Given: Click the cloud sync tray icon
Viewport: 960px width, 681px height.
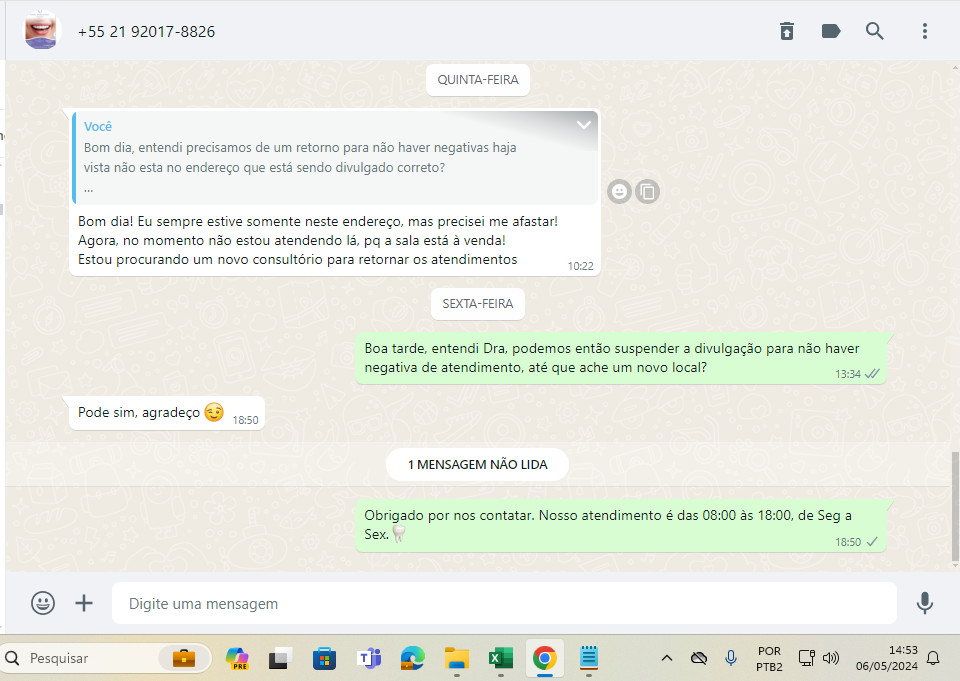Looking at the screenshot, I should 699,658.
